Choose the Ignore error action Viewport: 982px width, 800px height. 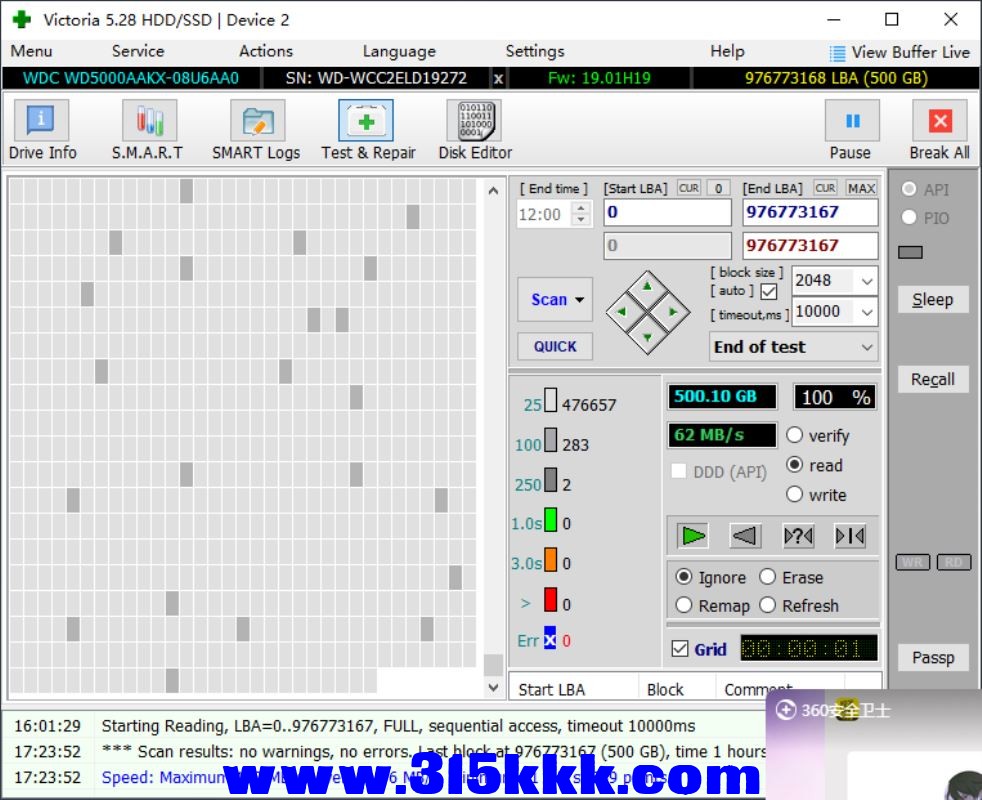[x=684, y=576]
